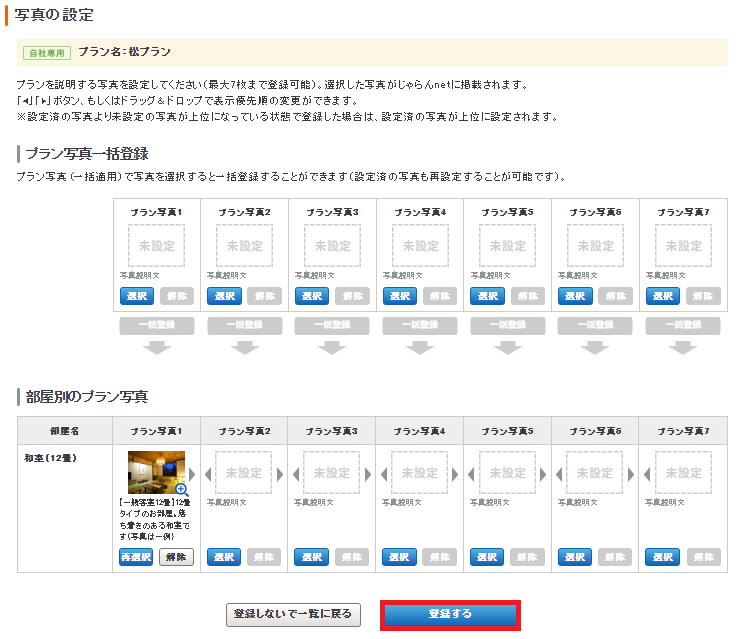This screenshot has height=639, width=742.
Task: Click left arrow beside room プラン写真2 slot
Action: (x=209, y=473)
